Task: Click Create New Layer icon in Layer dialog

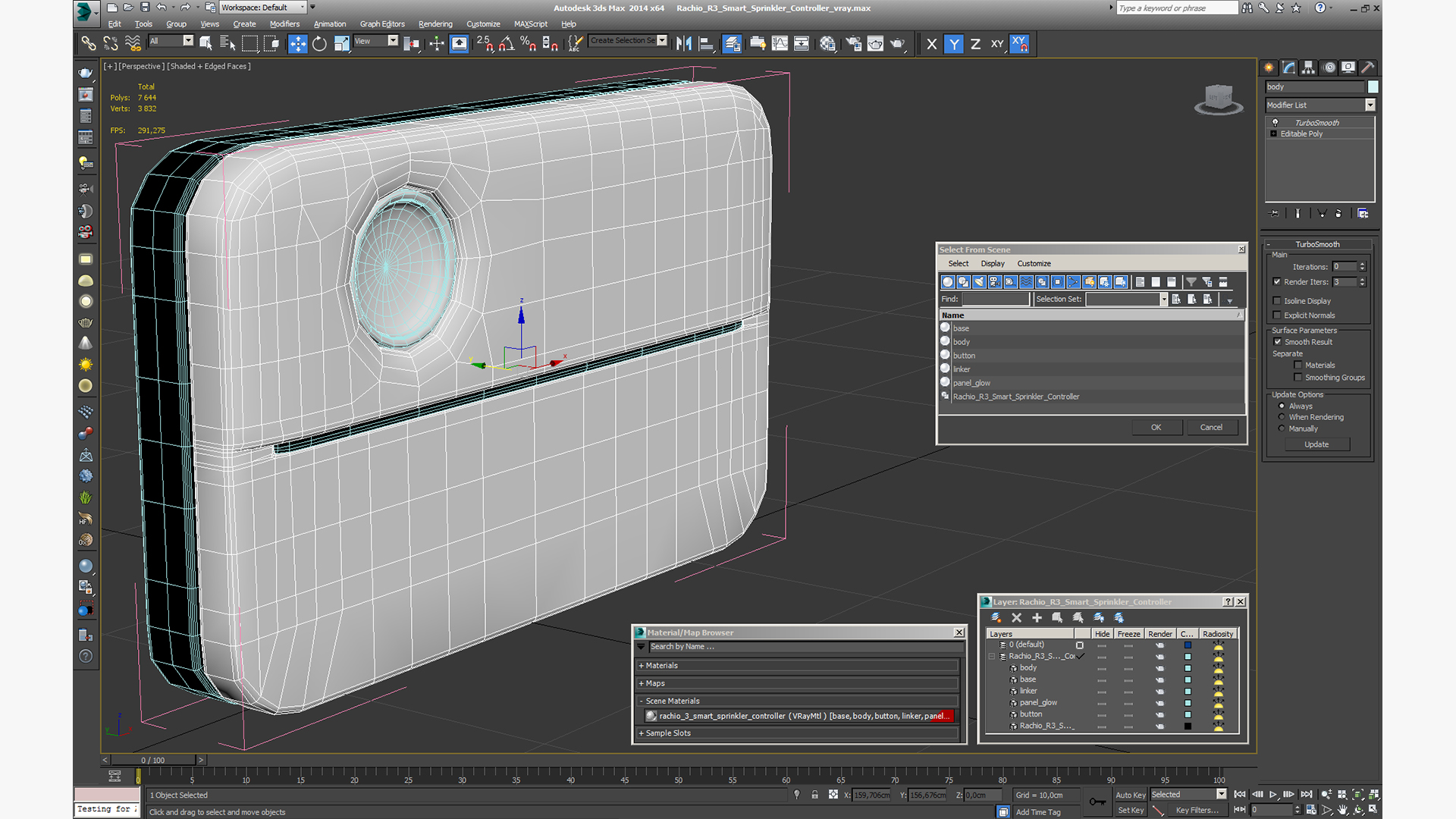Action: click(996, 617)
